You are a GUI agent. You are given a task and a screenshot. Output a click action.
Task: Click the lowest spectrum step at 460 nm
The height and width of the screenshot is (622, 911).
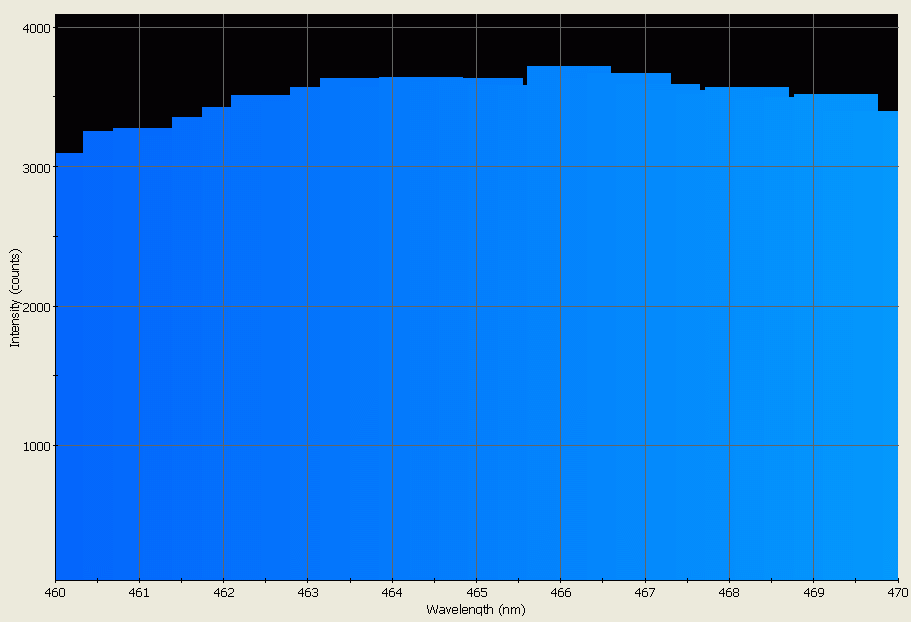pos(69,157)
